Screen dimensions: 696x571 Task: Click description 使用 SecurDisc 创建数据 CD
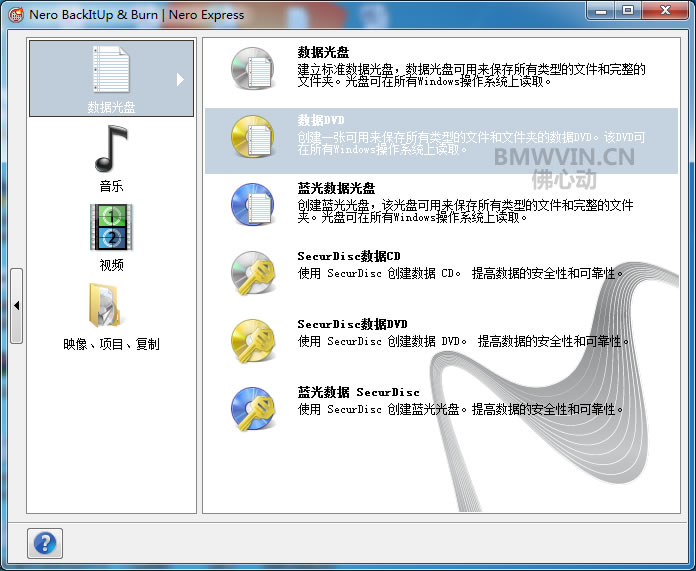coord(461,273)
